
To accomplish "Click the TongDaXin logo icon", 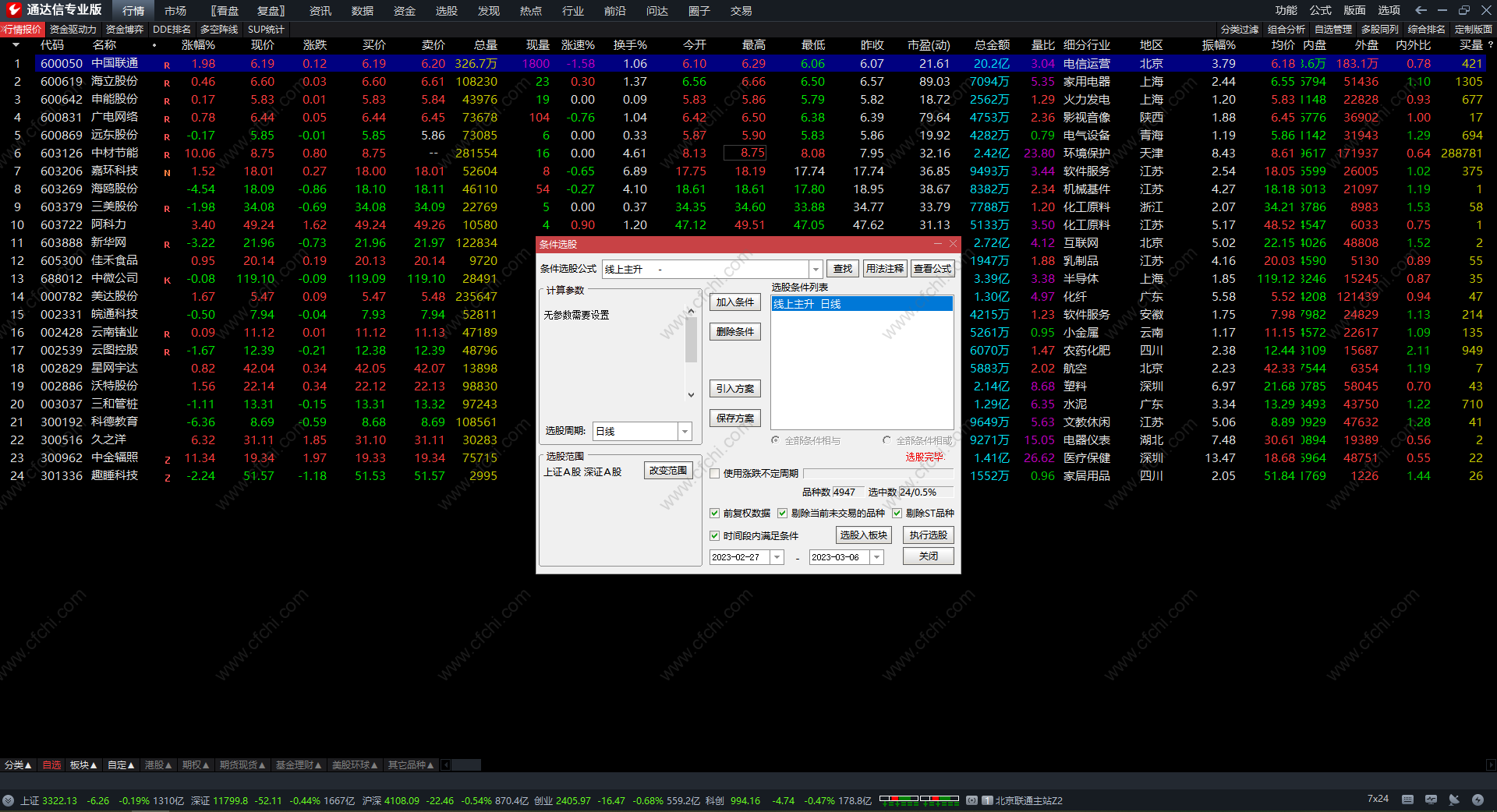I will [14, 10].
